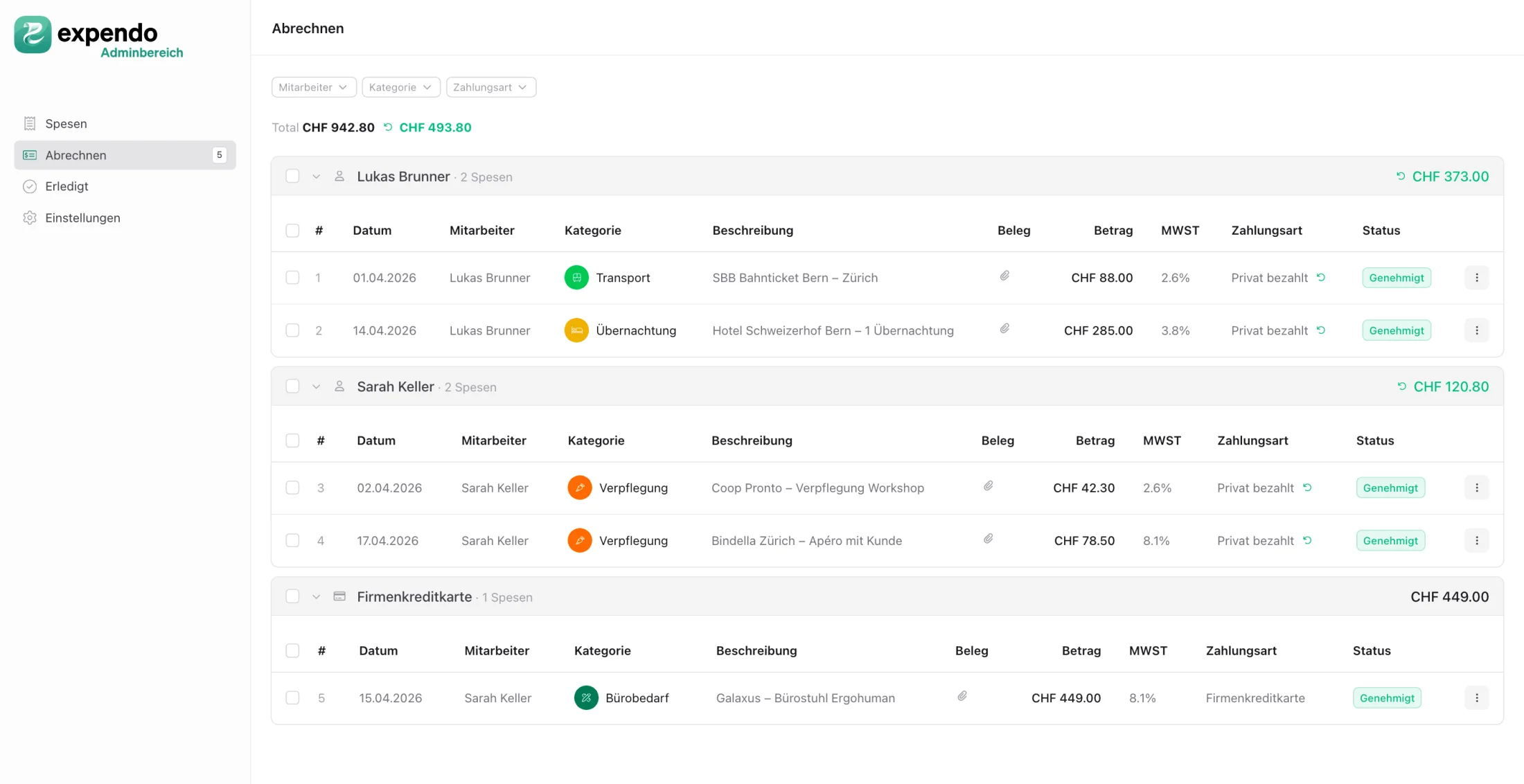Open Abrechnen in sidebar

coord(125,155)
